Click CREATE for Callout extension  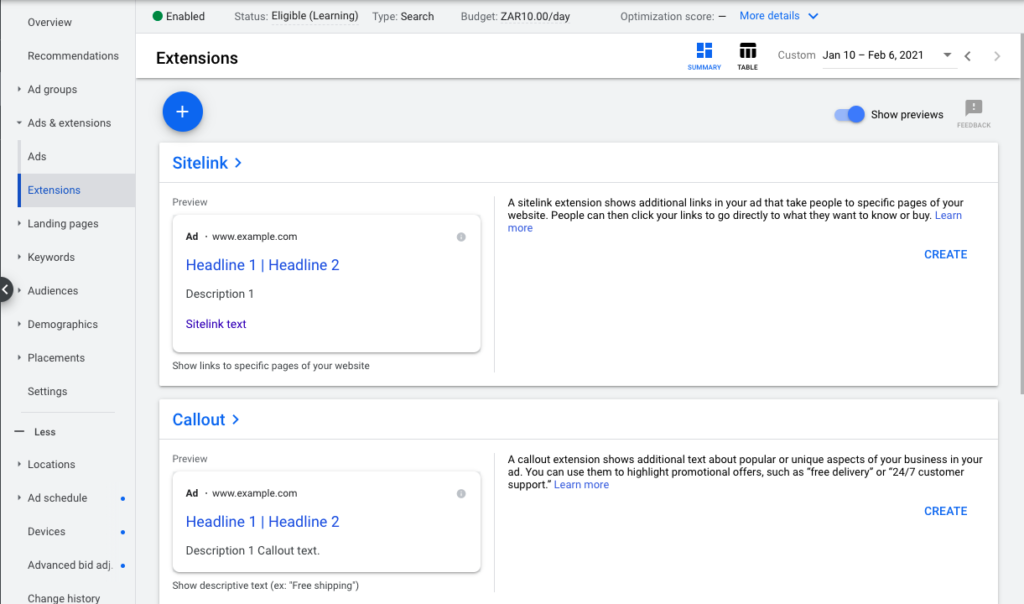pyautogui.click(x=945, y=511)
